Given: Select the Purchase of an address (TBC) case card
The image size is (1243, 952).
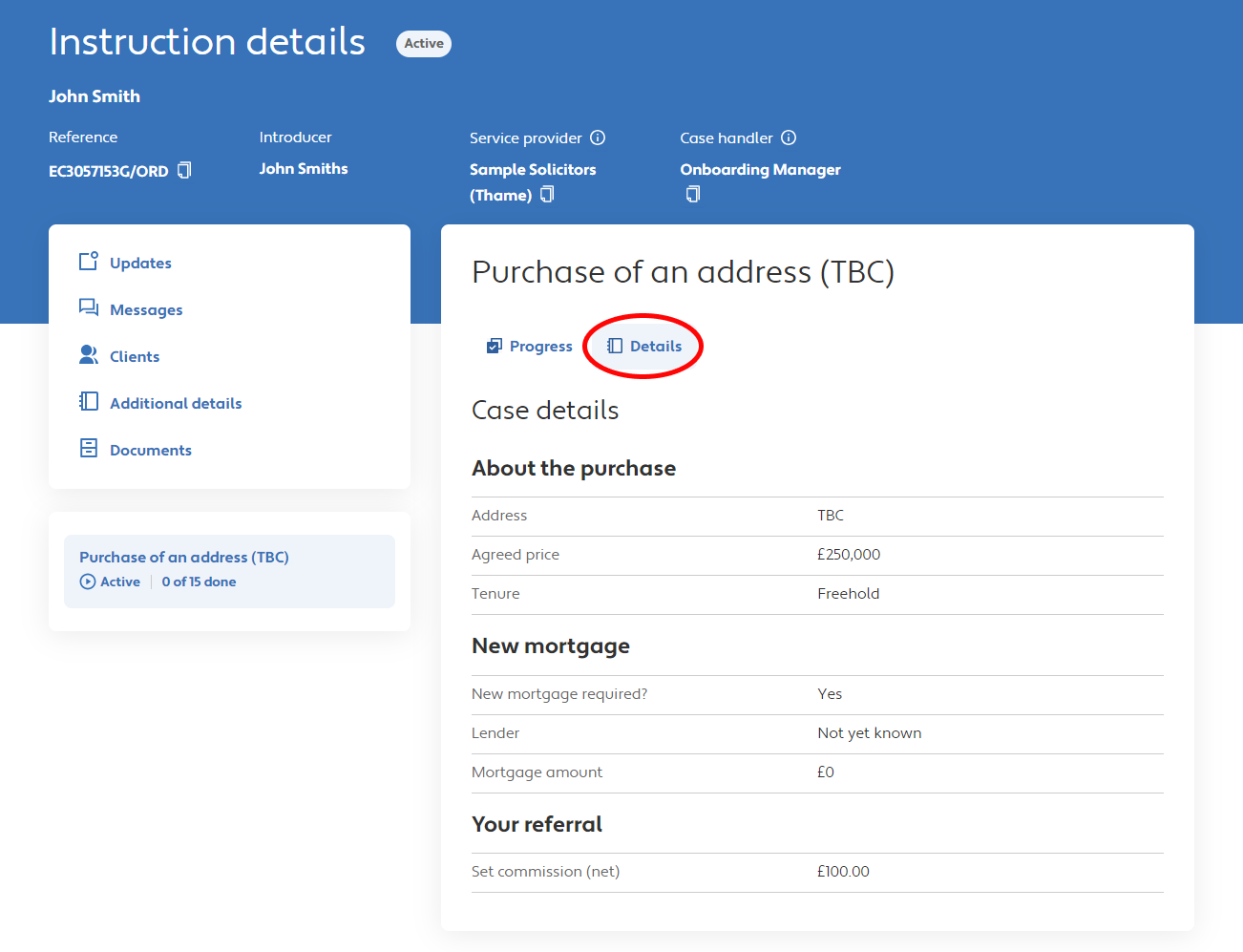Looking at the screenshot, I should pos(229,570).
